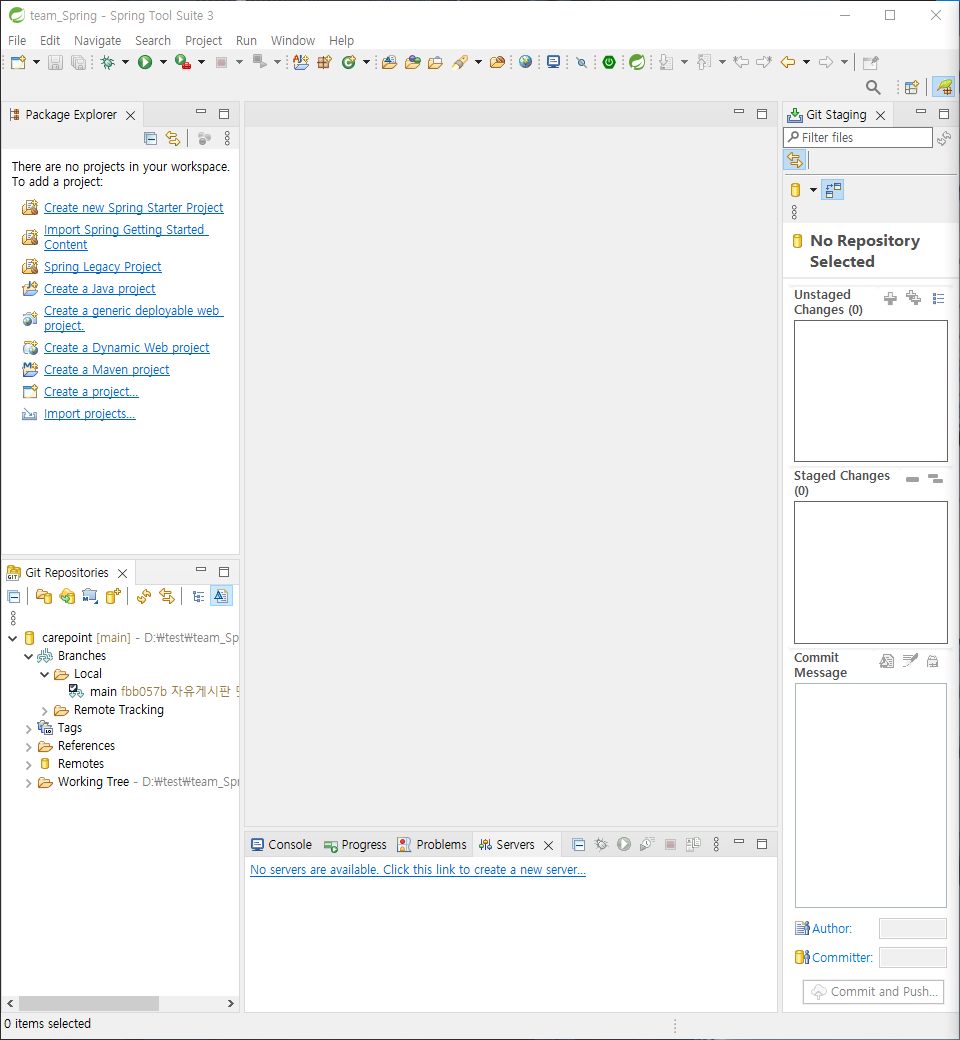Click in the Commit Message text area
The image size is (960, 1040).
click(870, 795)
